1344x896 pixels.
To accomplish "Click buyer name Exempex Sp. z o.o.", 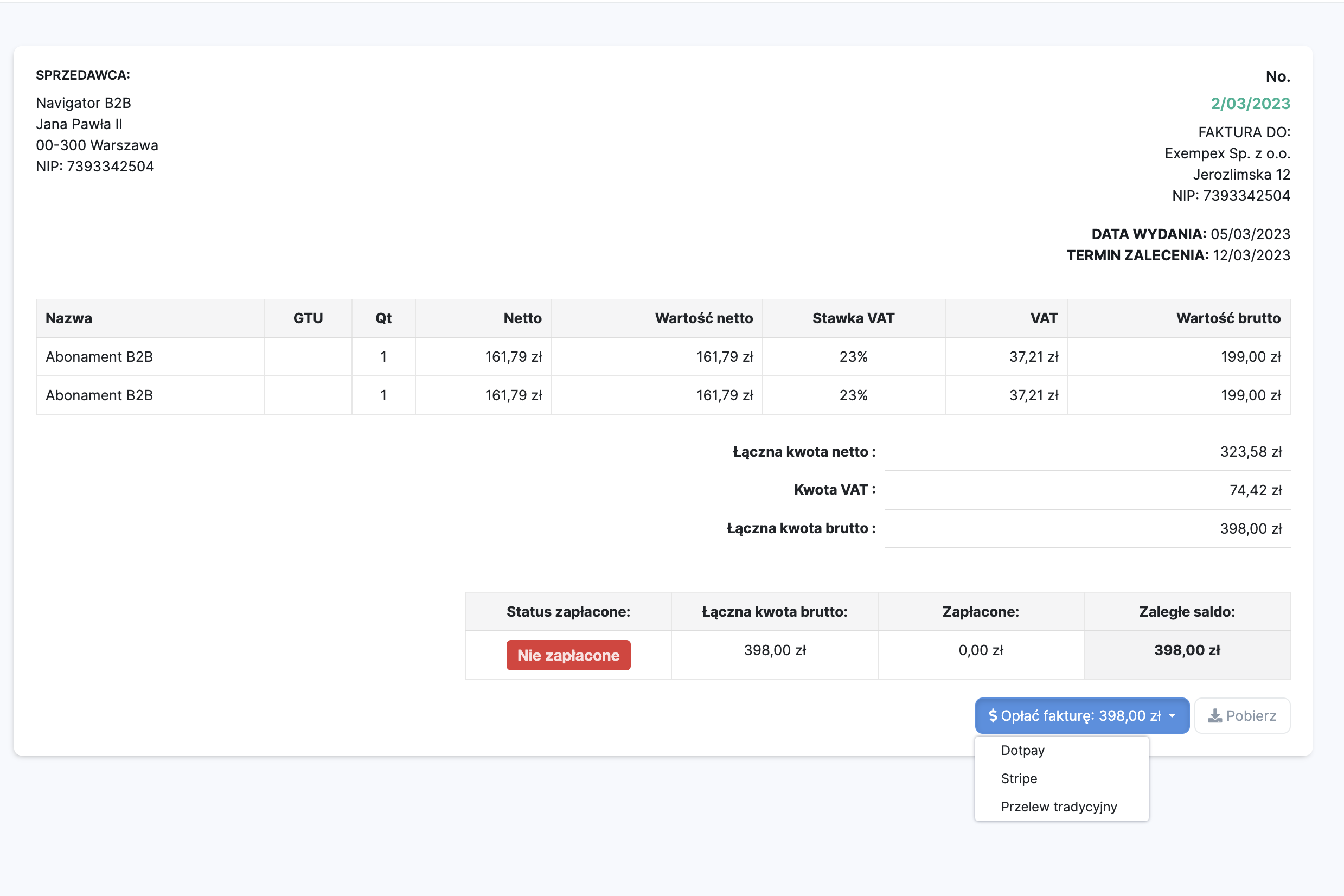I will pos(1227,153).
